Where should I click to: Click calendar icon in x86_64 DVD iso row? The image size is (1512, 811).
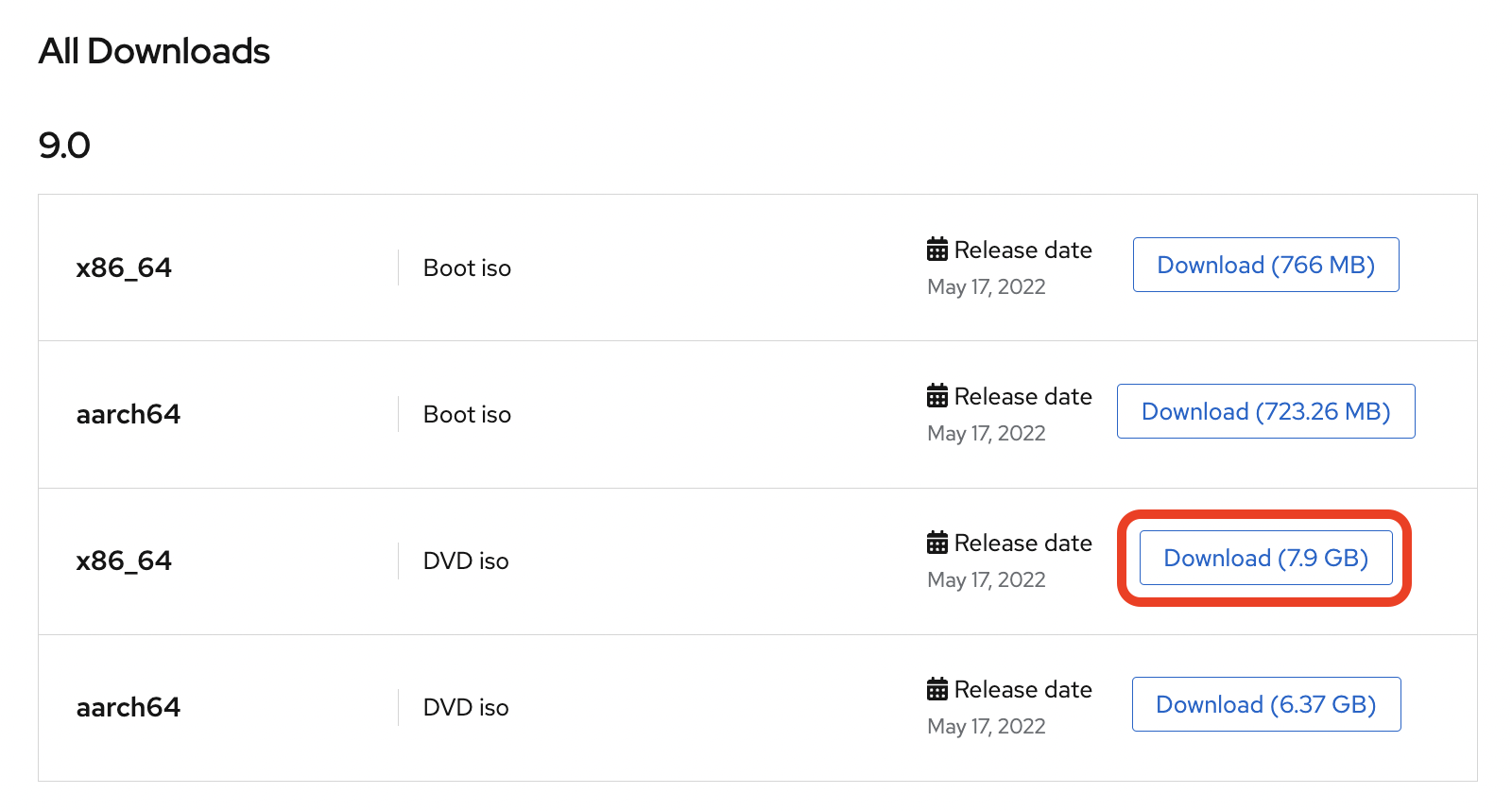pyautogui.click(x=937, y=543)
